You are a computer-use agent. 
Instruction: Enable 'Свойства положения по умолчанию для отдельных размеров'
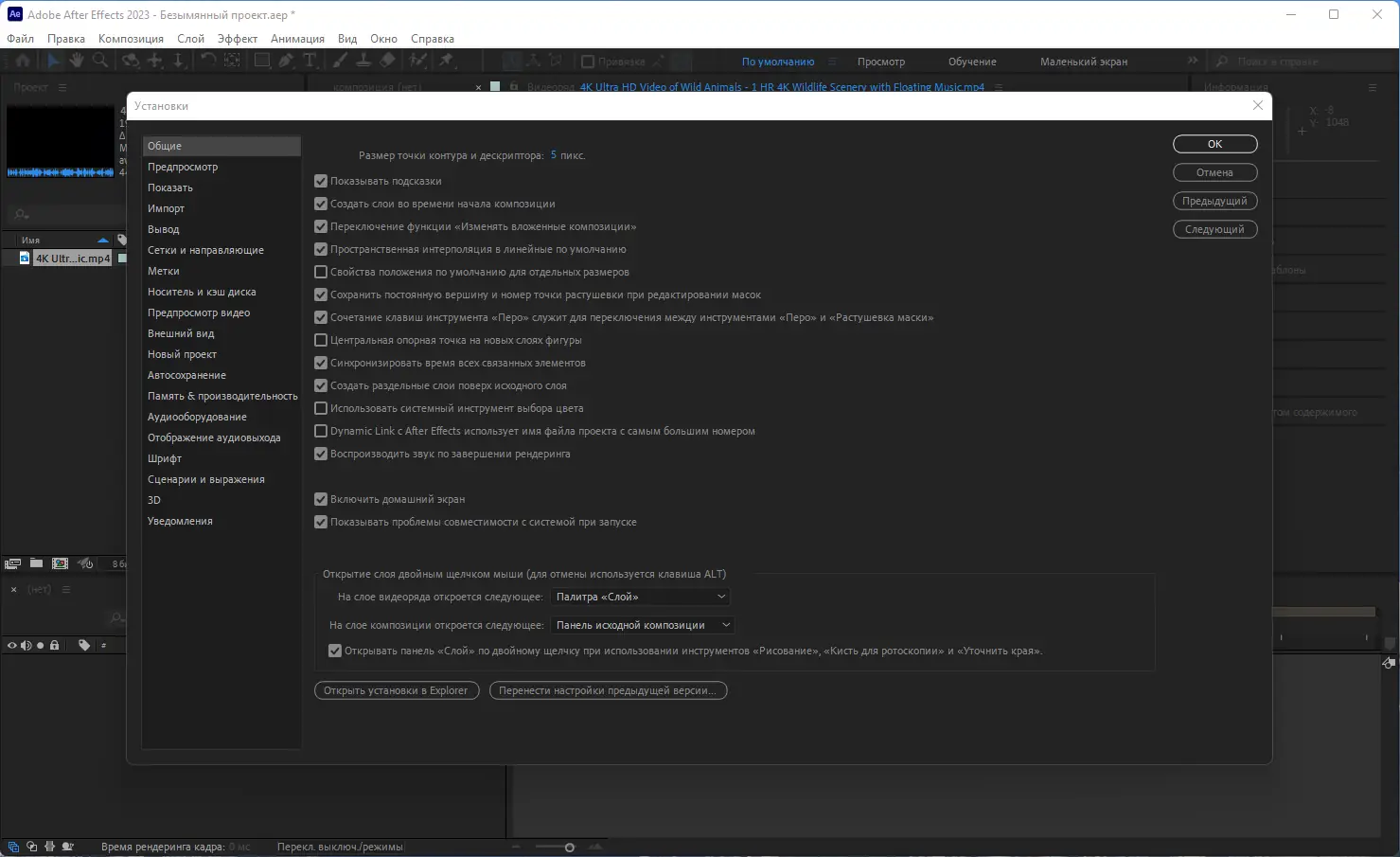pos(321,272)
